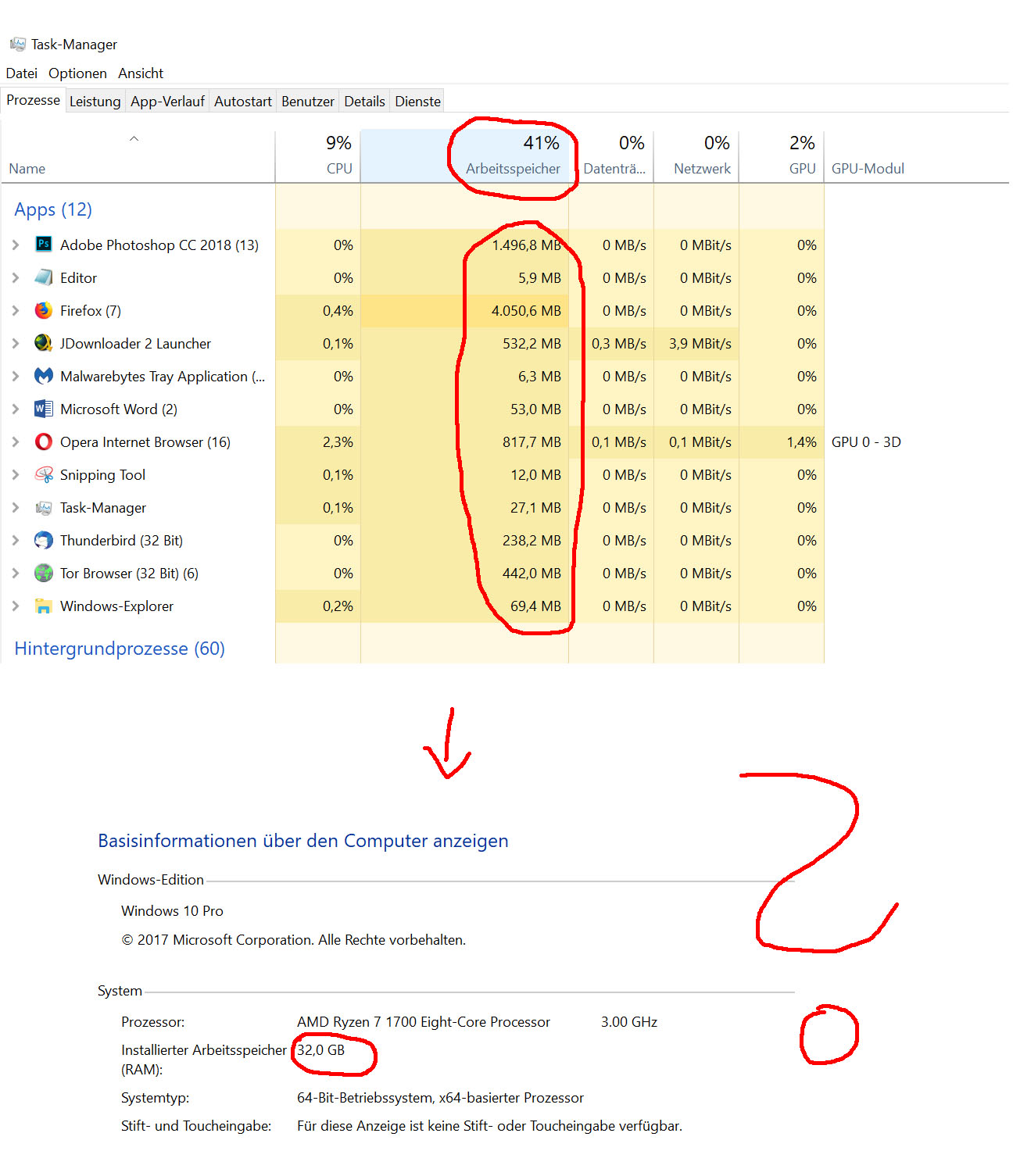The width and height of the screenshot is (1013, 1176).
Task: Click the Hintergrundprozesse (60) heading
Action: coord(119,649)
